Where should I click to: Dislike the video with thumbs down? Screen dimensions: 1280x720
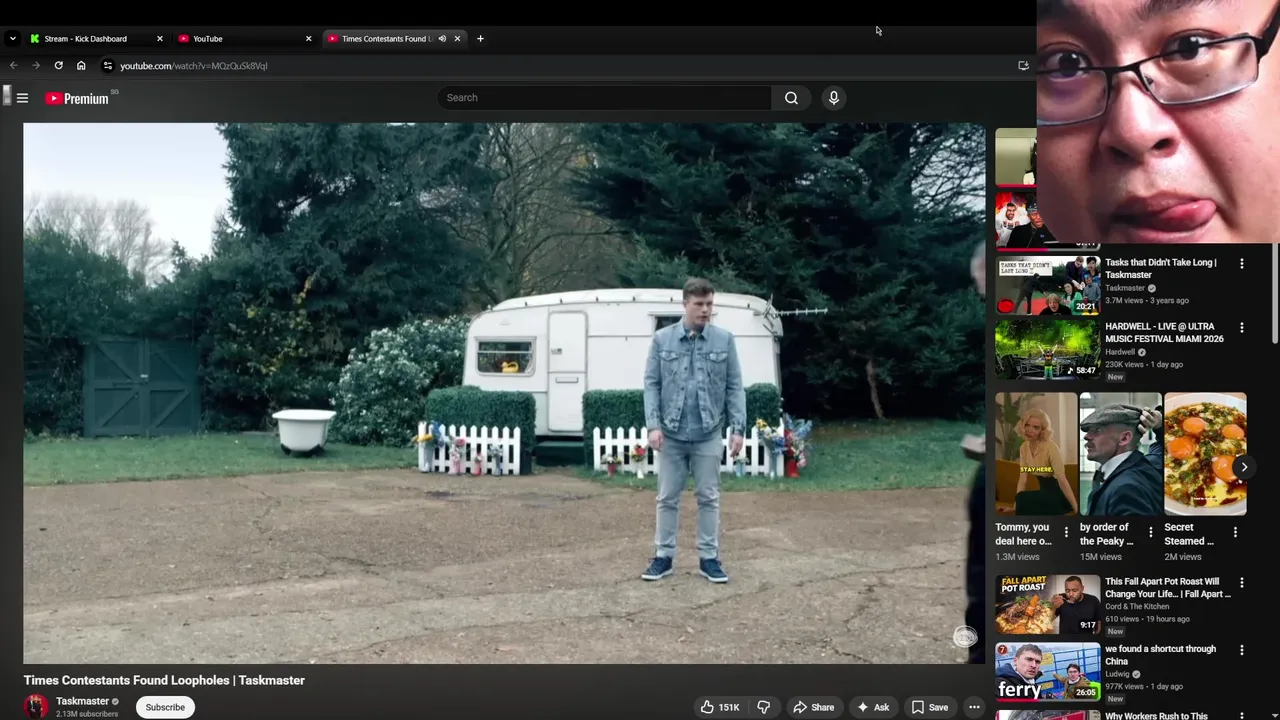(763, 707)
